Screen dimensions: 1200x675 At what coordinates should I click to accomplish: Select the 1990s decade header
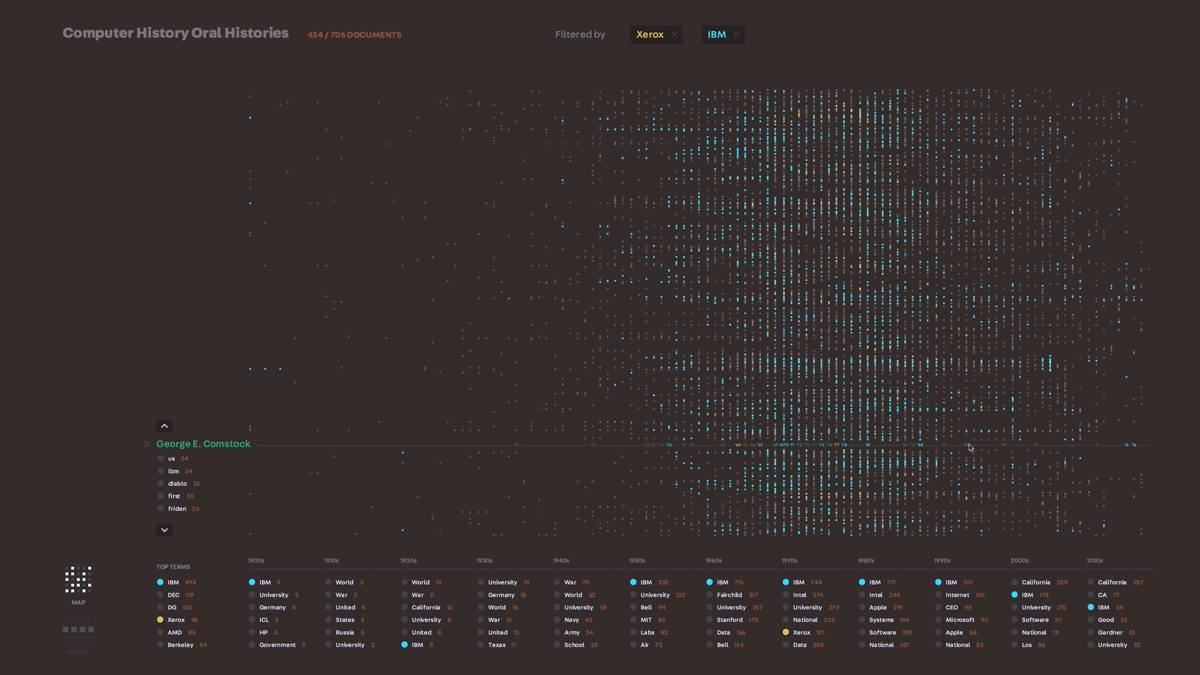[942, 561]
